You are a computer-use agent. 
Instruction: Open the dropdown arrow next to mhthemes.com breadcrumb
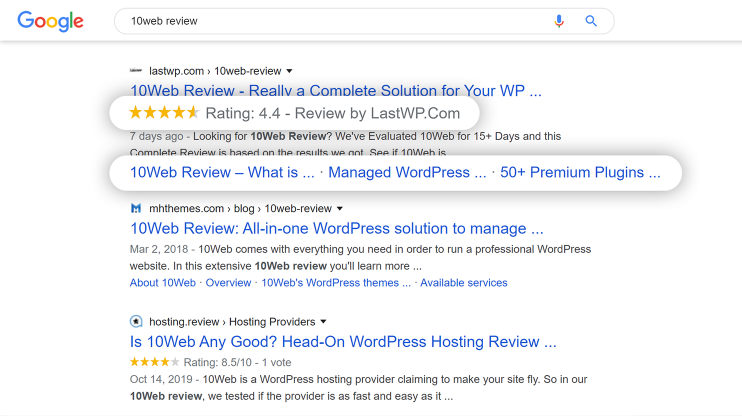(339, 208)
